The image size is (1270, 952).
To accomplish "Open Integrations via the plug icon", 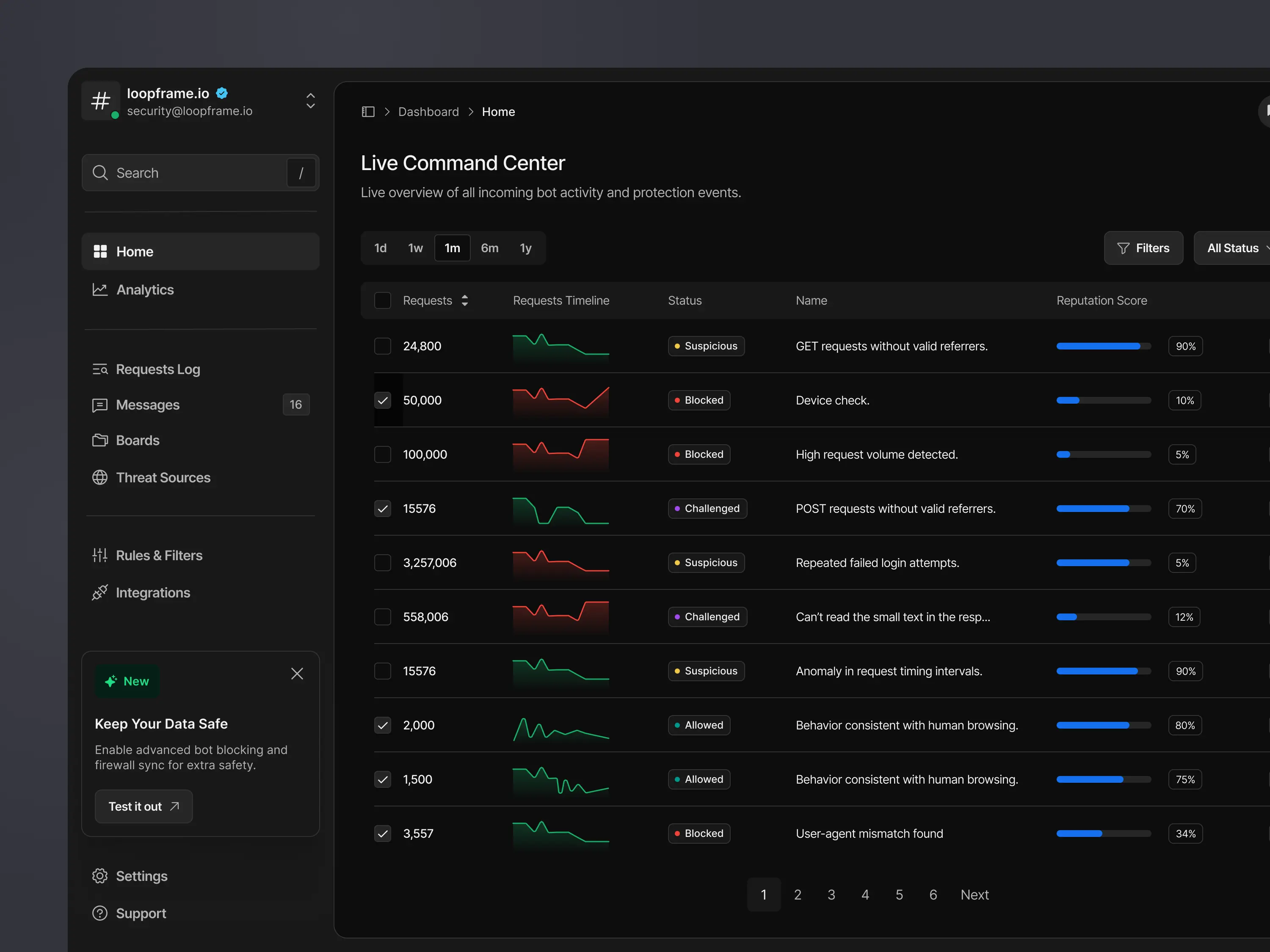I will pyautogui.click(x=100, y=592).
